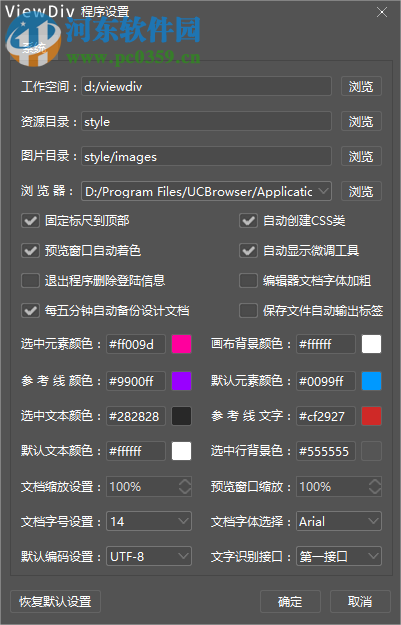This screenshot has height=625, width=401.
Task: Uncheck 固定标尺到顶部
Action: (x=30, y=220)
